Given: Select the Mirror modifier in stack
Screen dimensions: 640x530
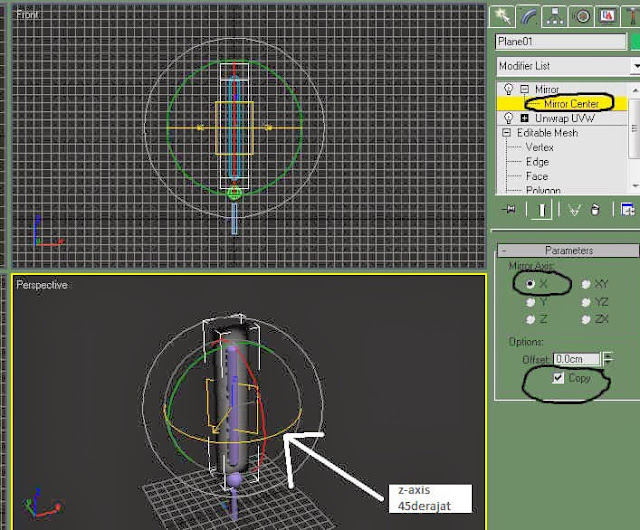Looking at the screenshot, I should click(x=547, y=89).
